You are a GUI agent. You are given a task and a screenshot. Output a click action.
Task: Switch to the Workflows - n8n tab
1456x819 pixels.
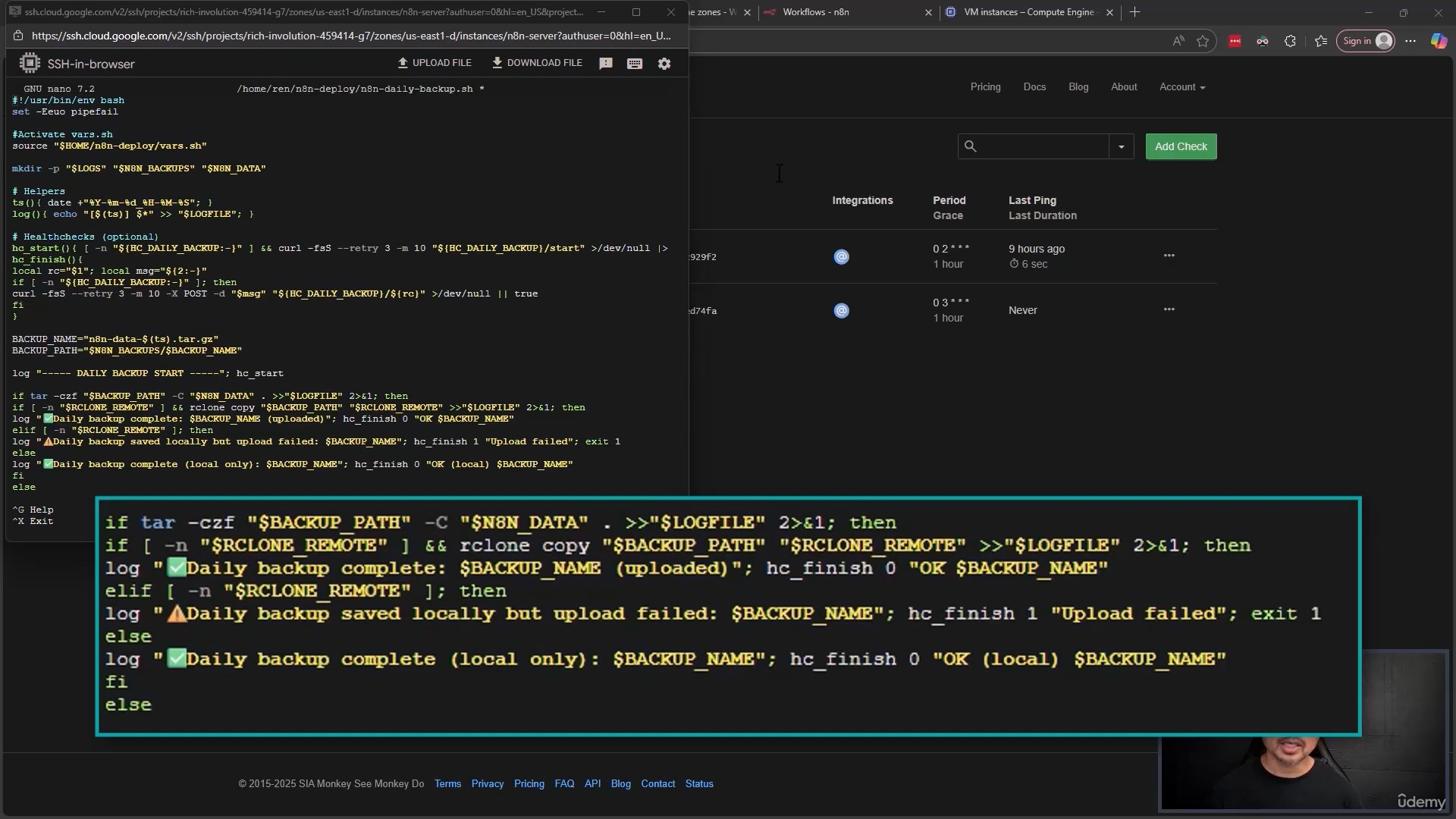[x=816, y=12]
